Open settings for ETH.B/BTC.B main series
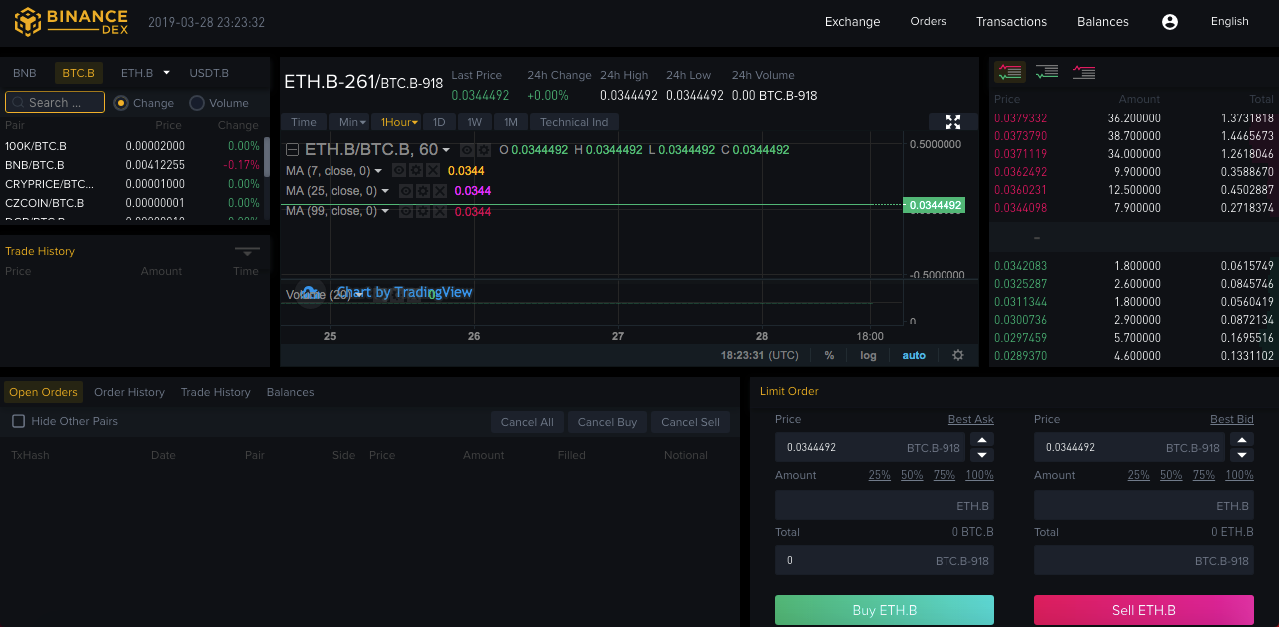 coord(483,150)
